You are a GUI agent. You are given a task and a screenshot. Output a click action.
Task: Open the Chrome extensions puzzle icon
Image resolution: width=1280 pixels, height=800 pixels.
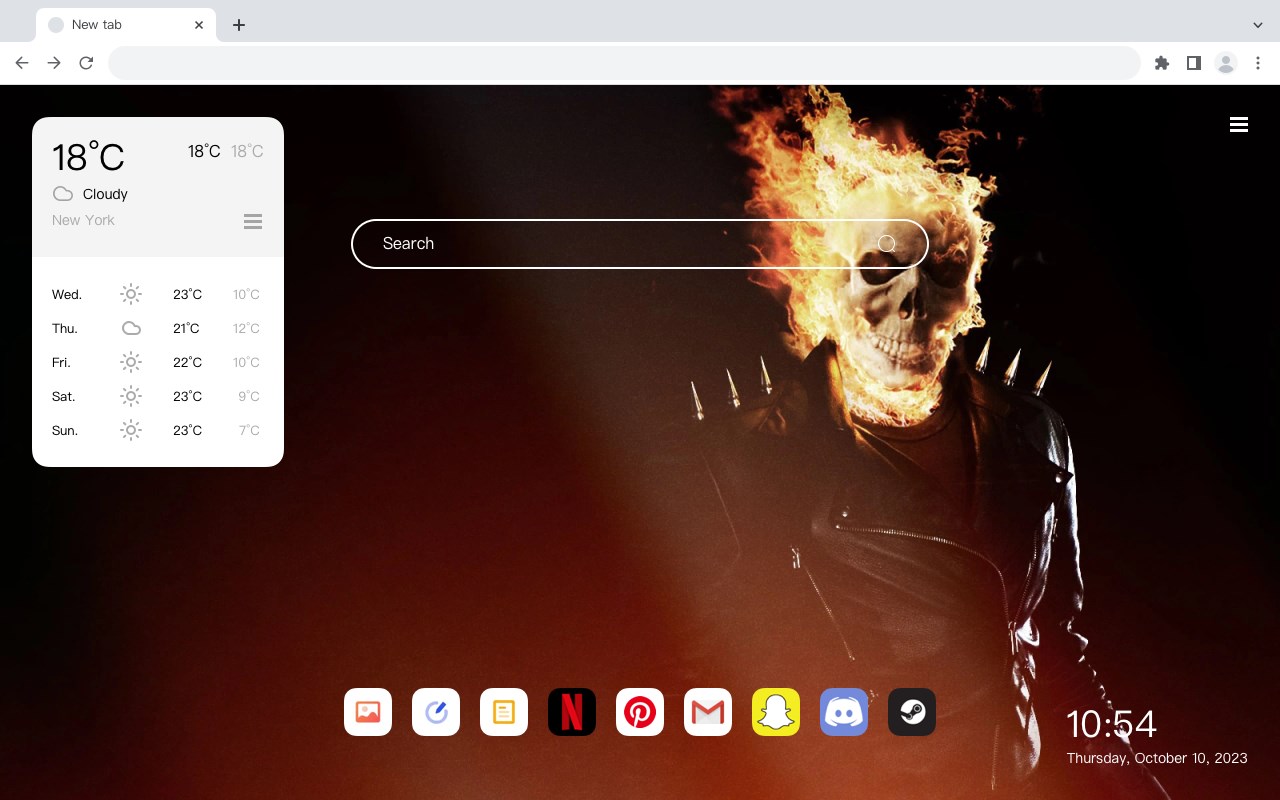pos(1161,63)
